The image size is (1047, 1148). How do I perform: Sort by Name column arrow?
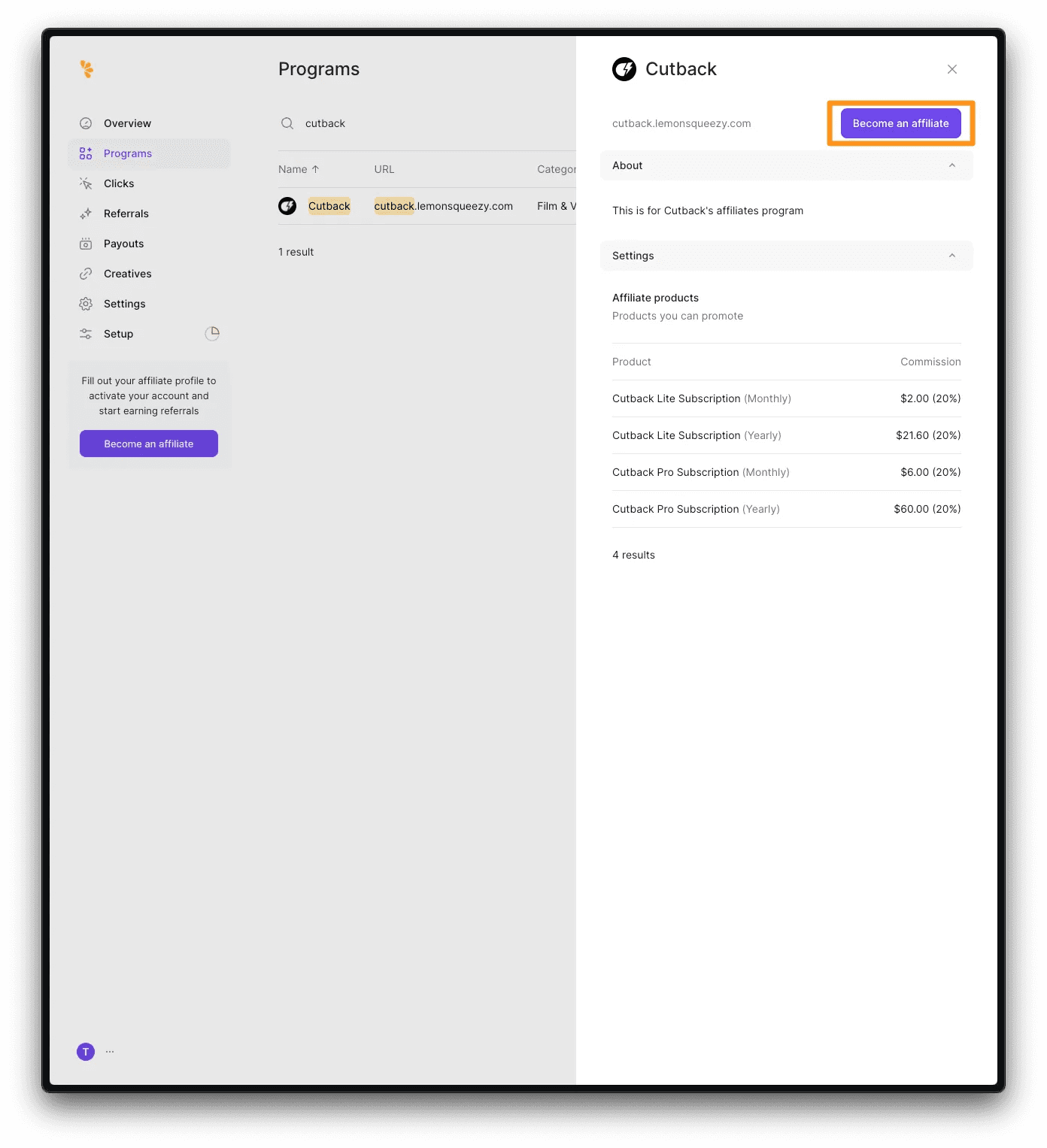(315, 169)
